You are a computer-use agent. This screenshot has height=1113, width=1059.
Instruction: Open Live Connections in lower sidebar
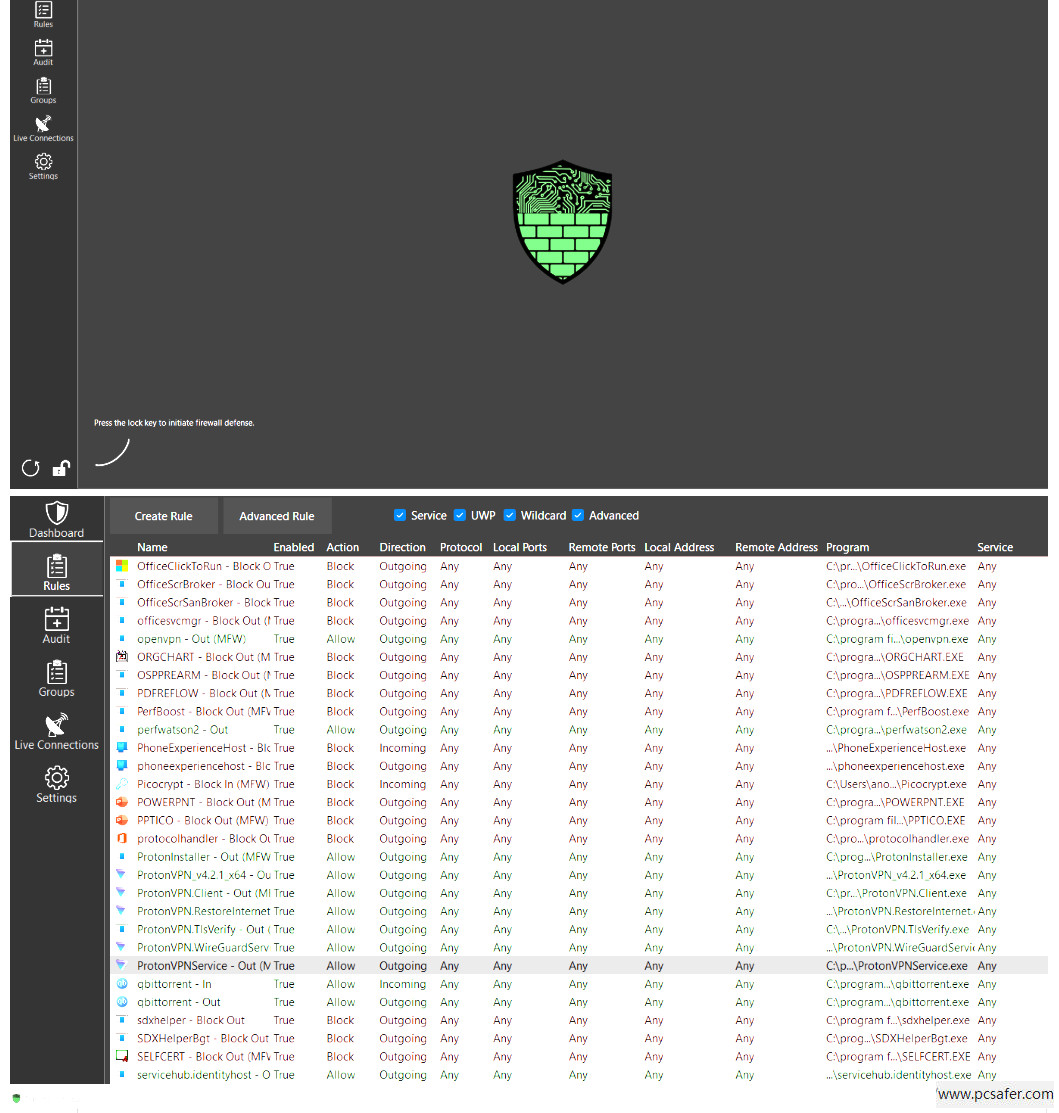pos(57,732)
